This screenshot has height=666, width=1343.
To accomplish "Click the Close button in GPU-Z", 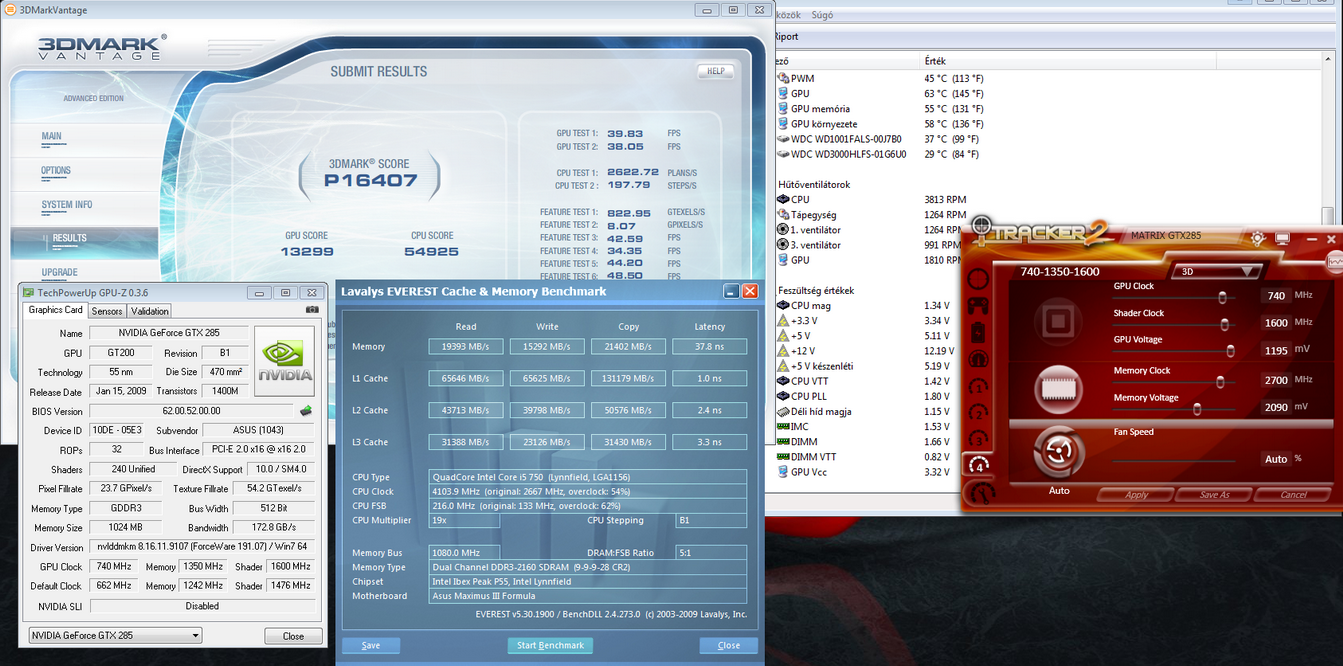I will pyautogui.click(x=293, y=636).
